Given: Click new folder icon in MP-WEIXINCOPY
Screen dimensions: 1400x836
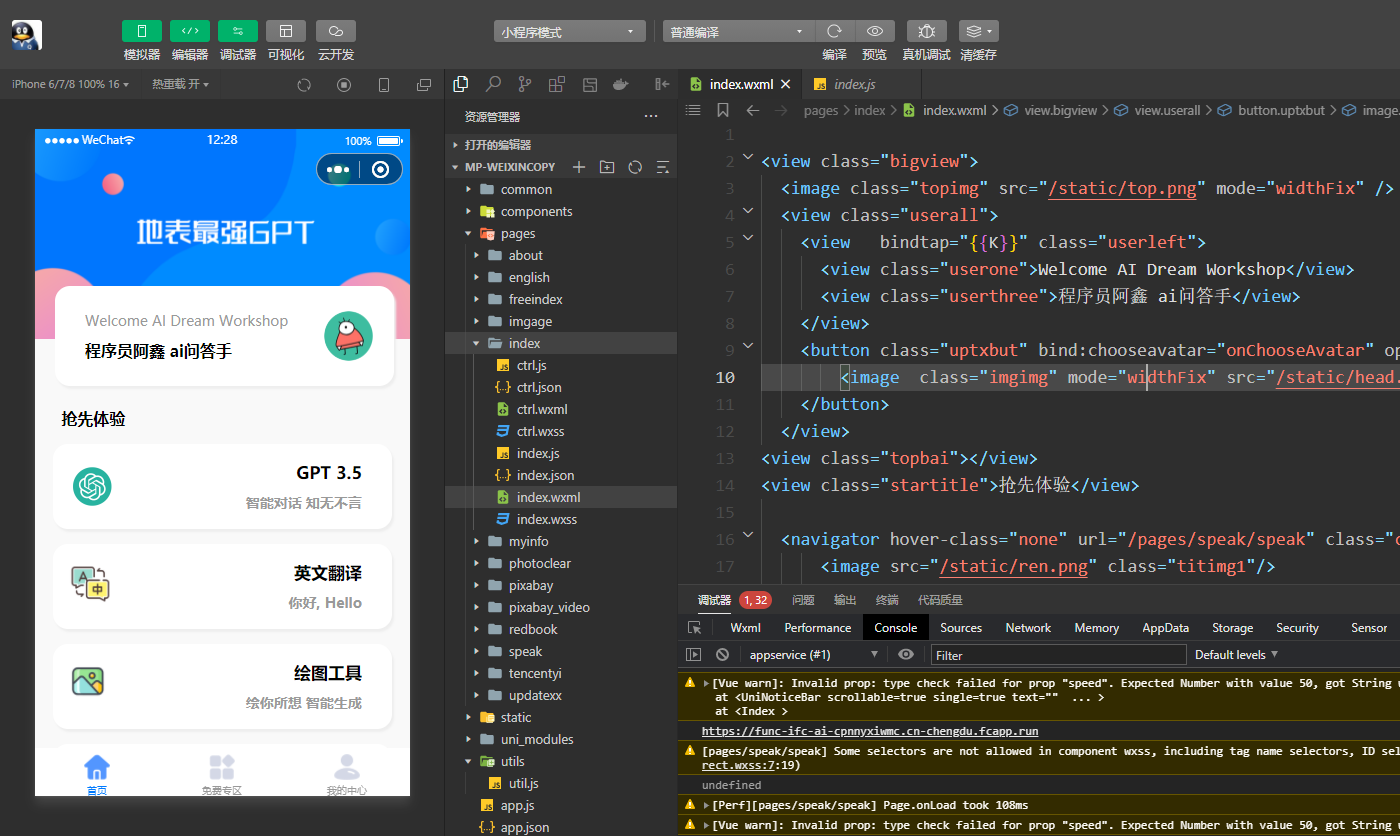Looking at the screenshot, I should click(606, 167).
